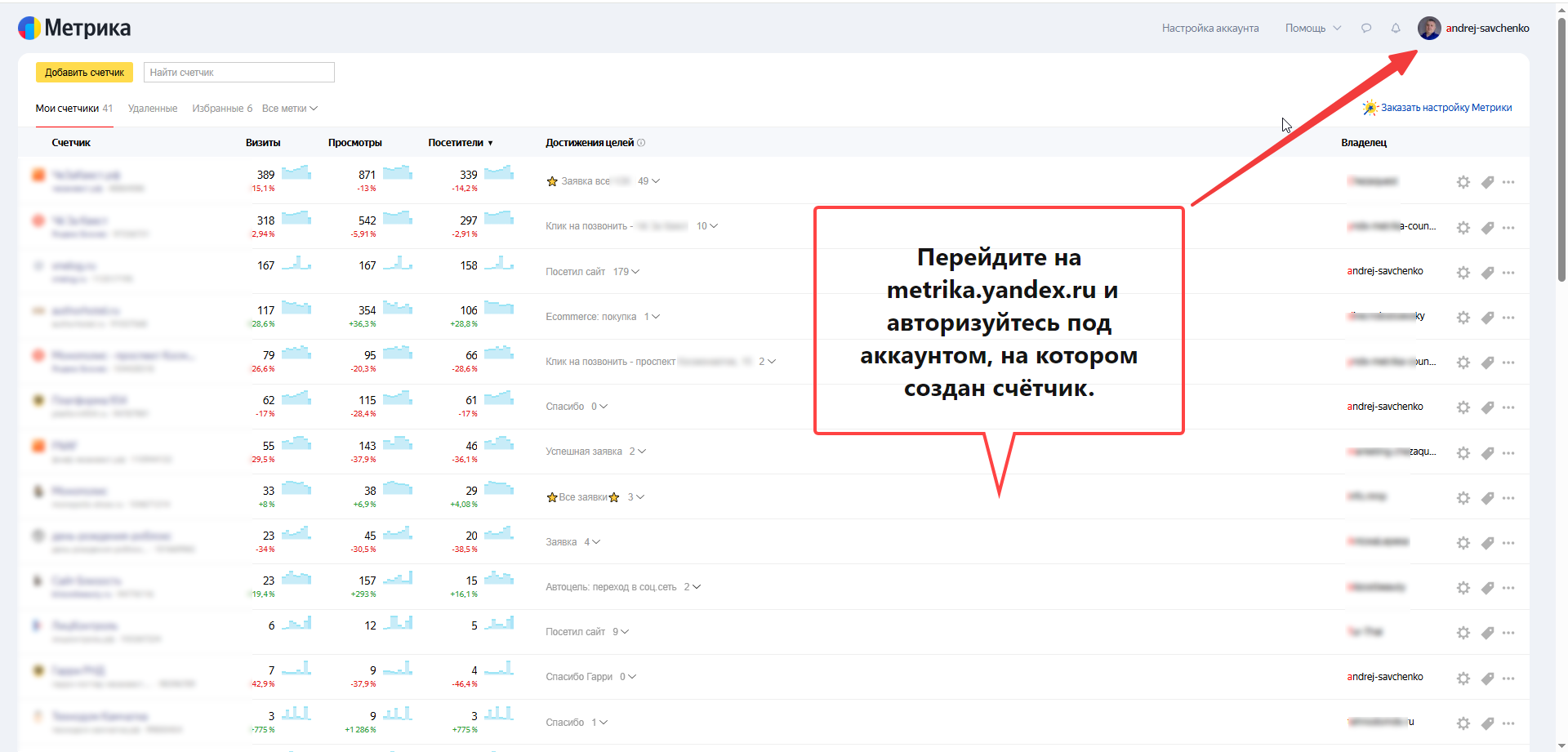Switch to the Удаленные tab
Screen dimensions: 1568x752
click(153, 109)
